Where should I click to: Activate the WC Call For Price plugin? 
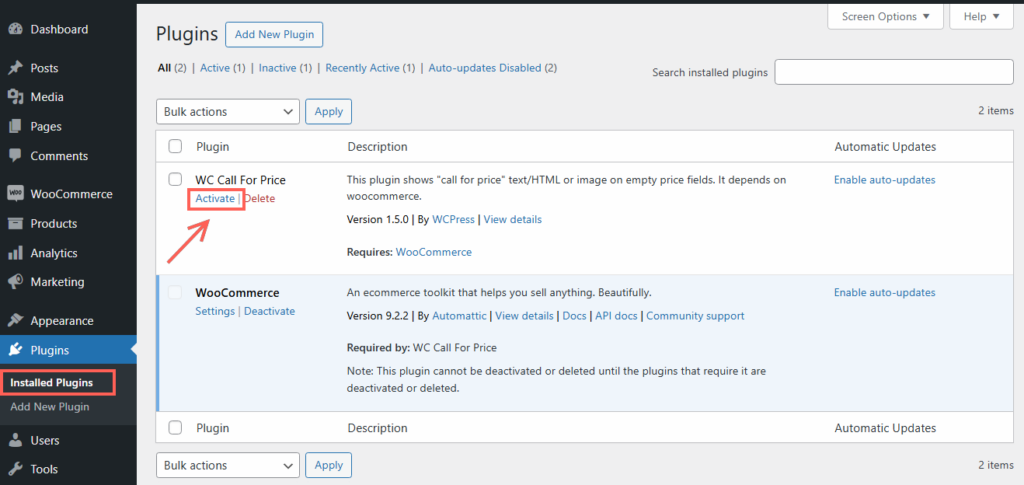pyautogui.click(x=215, y=198)
